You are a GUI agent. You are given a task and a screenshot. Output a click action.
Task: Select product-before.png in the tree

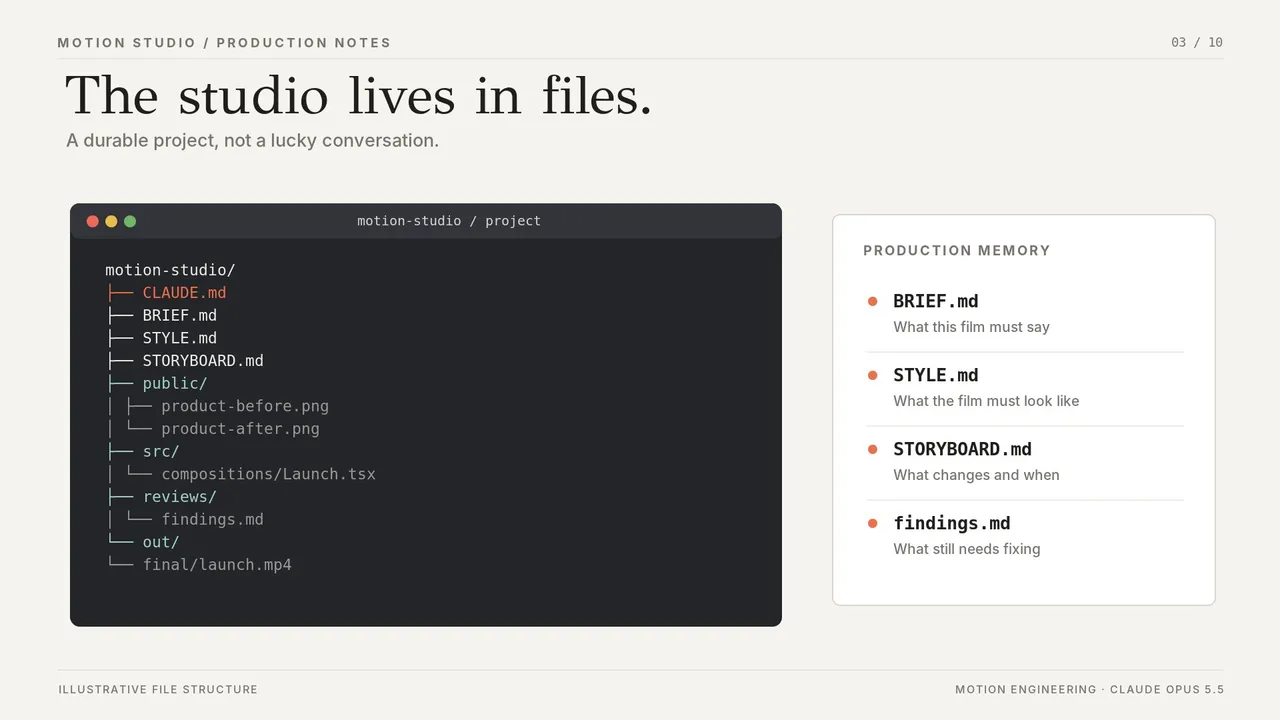[x=245, y=406]
